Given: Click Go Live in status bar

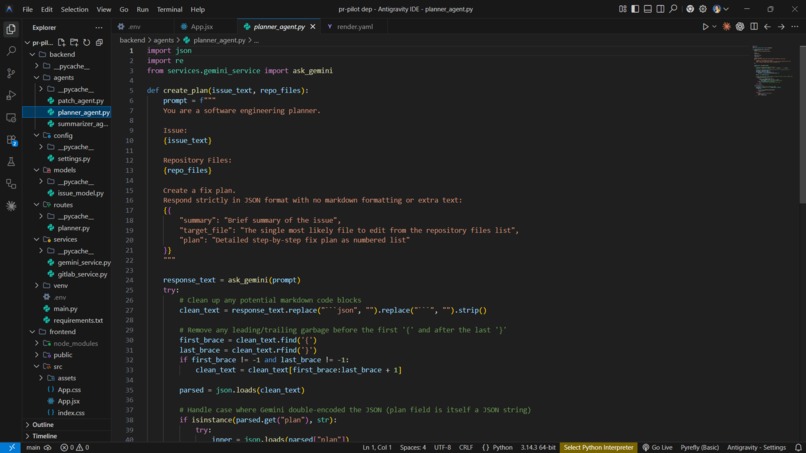Looking at the screenshot, I should tap(657, 447).
